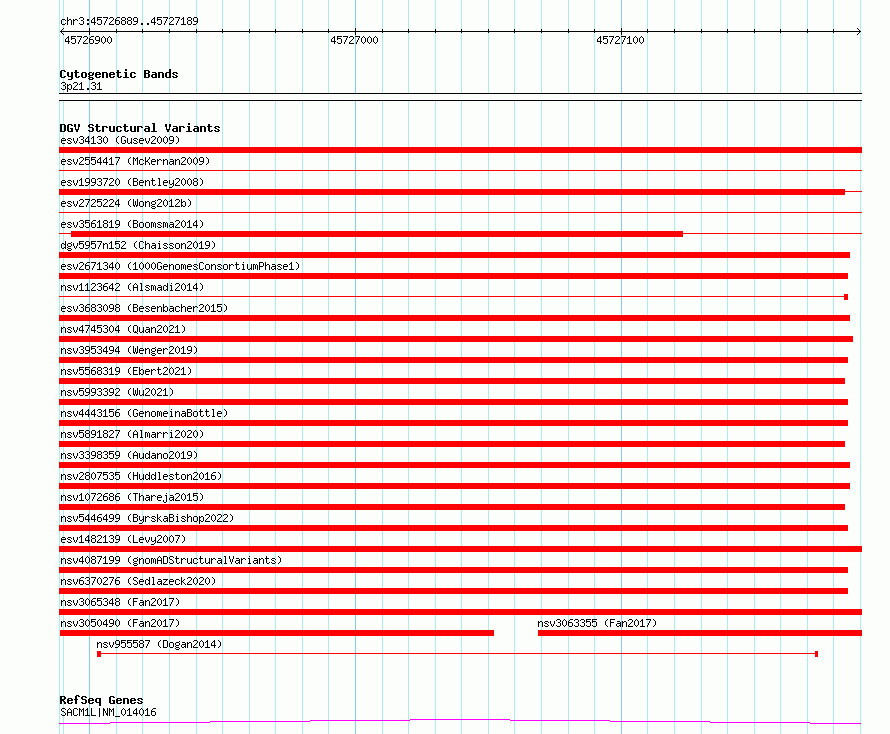Click the 45727000 ruler position
The height and width of the screenshot is (734, 890).
click(x=354, y=40)
